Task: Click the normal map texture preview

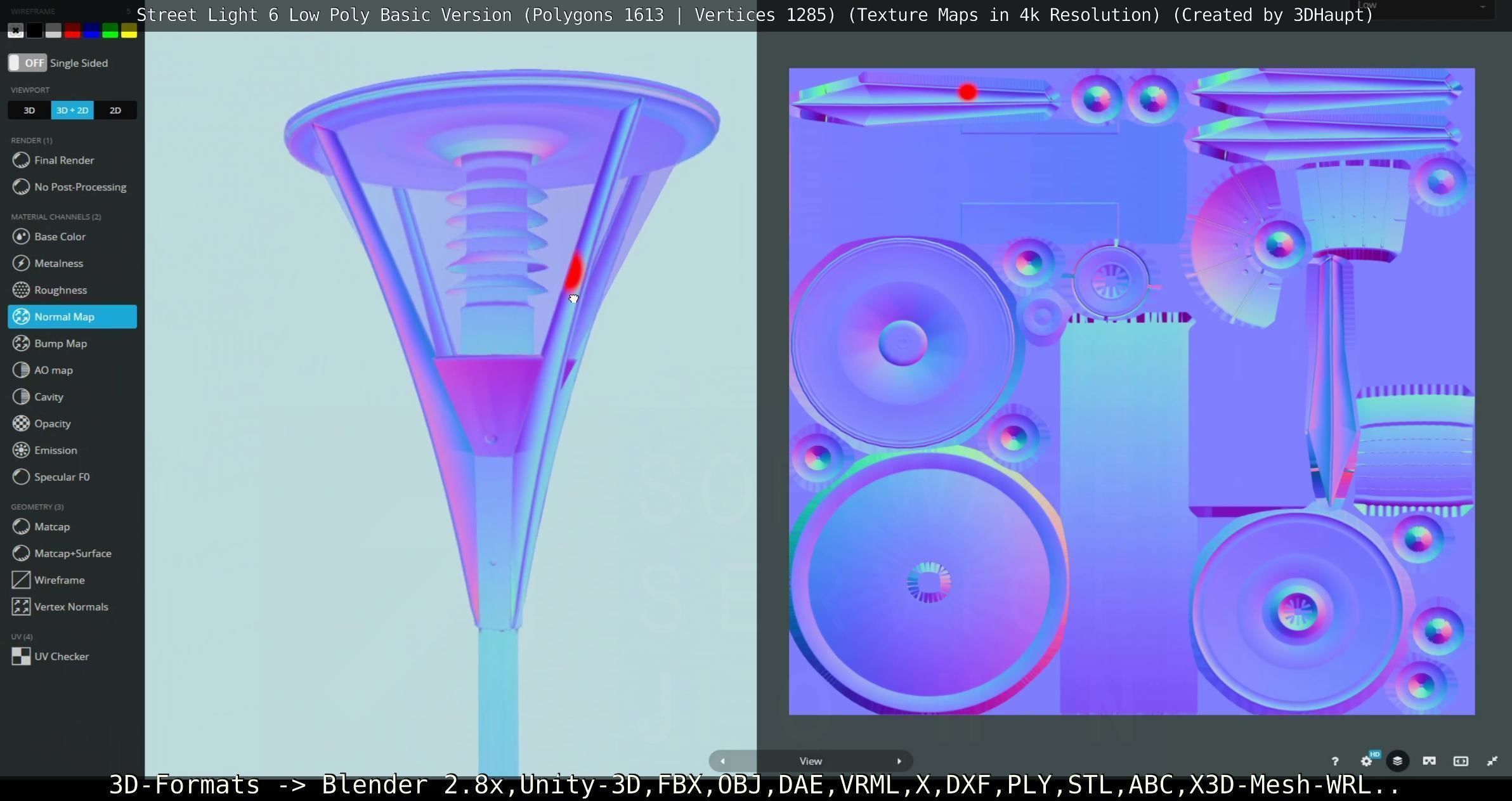Action: coord(1131,391)
